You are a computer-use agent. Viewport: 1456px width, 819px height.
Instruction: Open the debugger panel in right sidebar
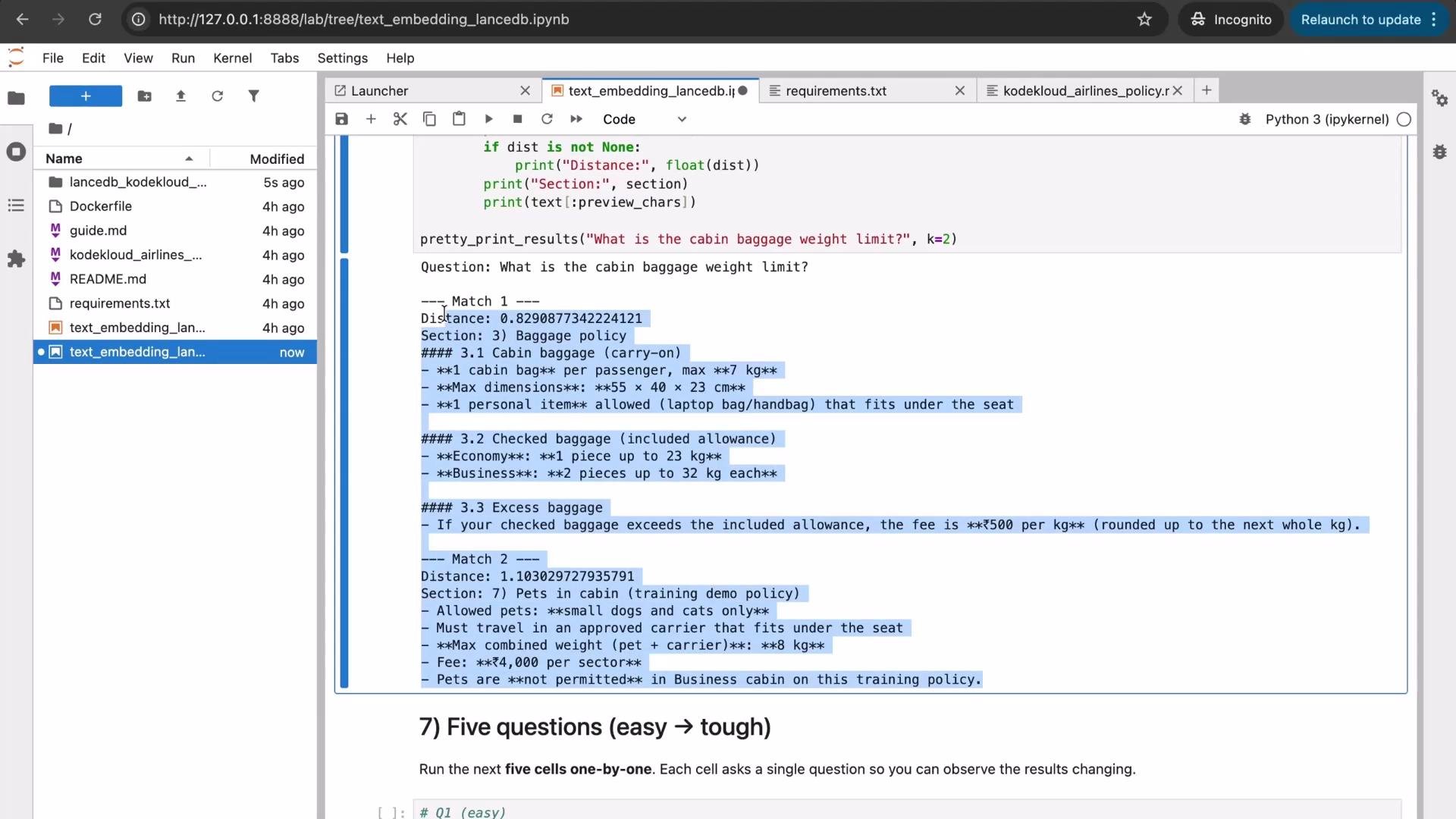(x=1439, y=152)
